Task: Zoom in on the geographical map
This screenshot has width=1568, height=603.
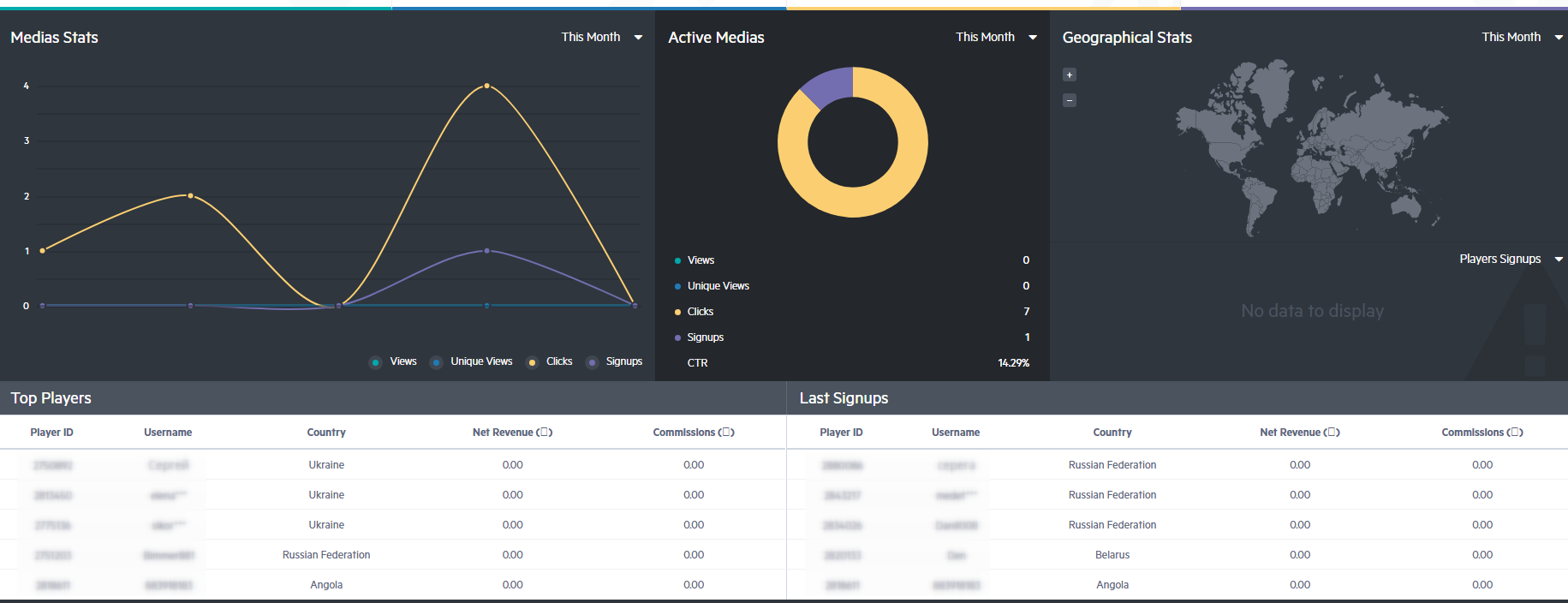Action: (x=1069, y=75)
